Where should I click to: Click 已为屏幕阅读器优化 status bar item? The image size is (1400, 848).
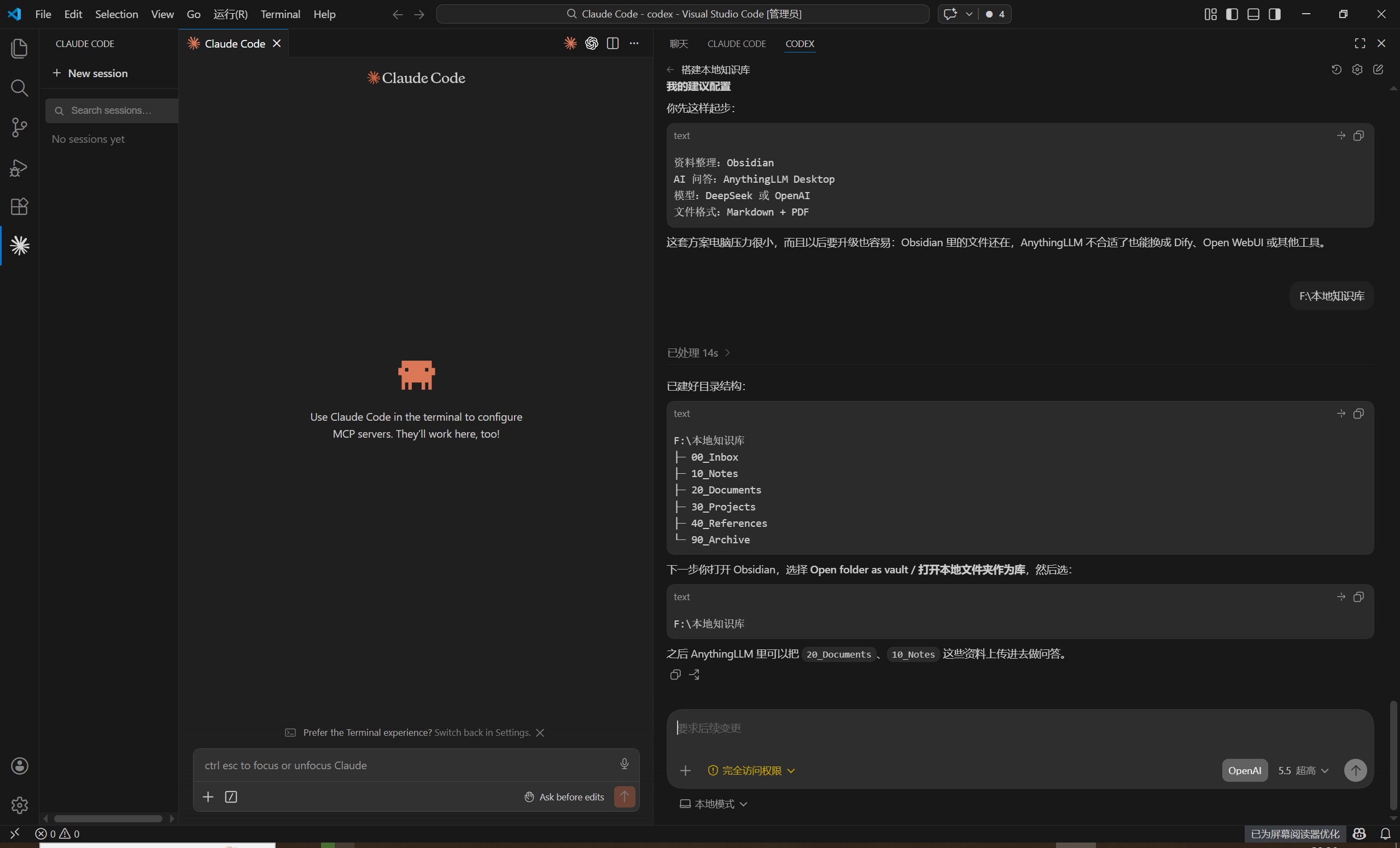[1295, 834]
